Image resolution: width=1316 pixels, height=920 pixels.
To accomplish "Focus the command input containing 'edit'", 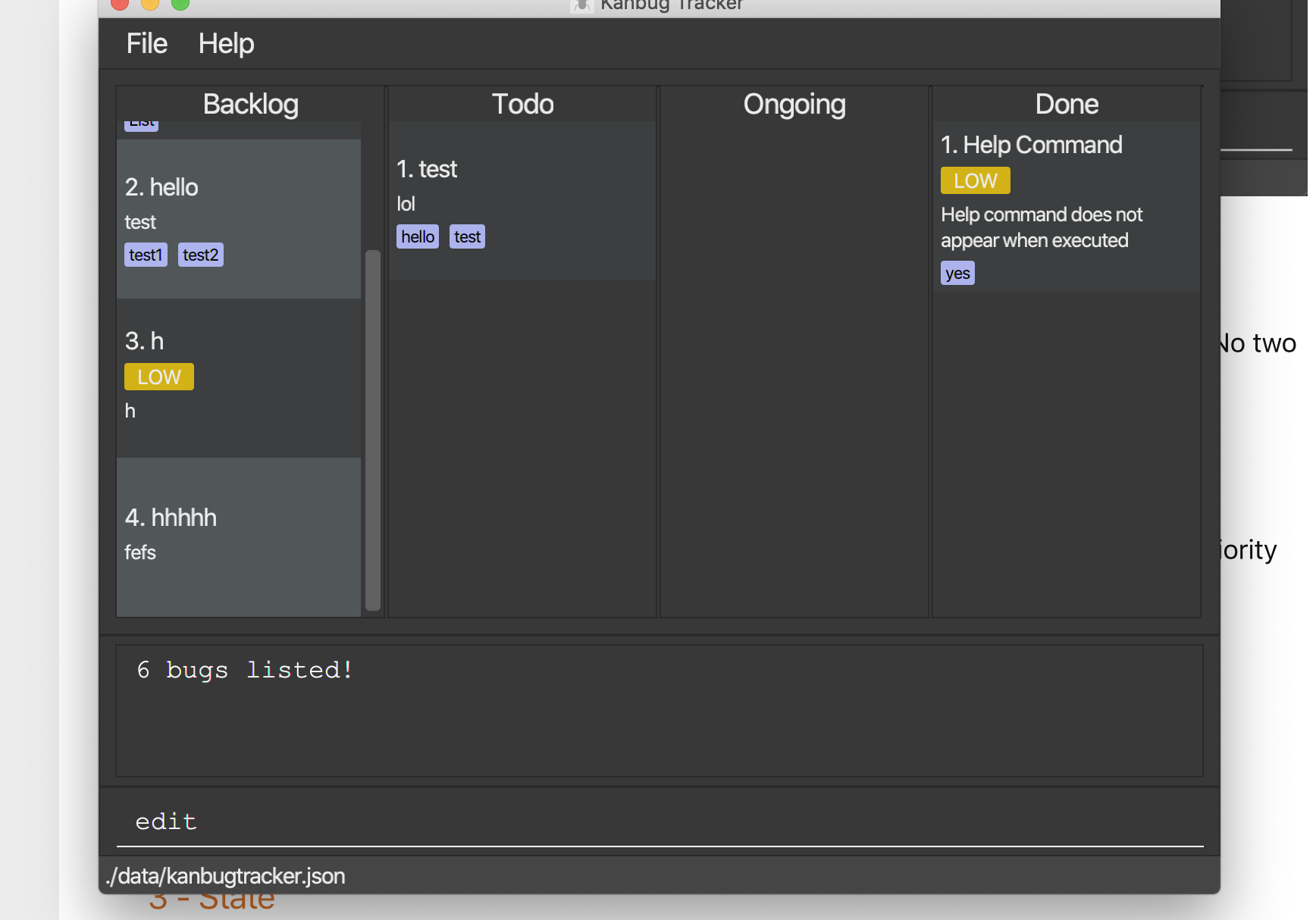I will point(660,821).
